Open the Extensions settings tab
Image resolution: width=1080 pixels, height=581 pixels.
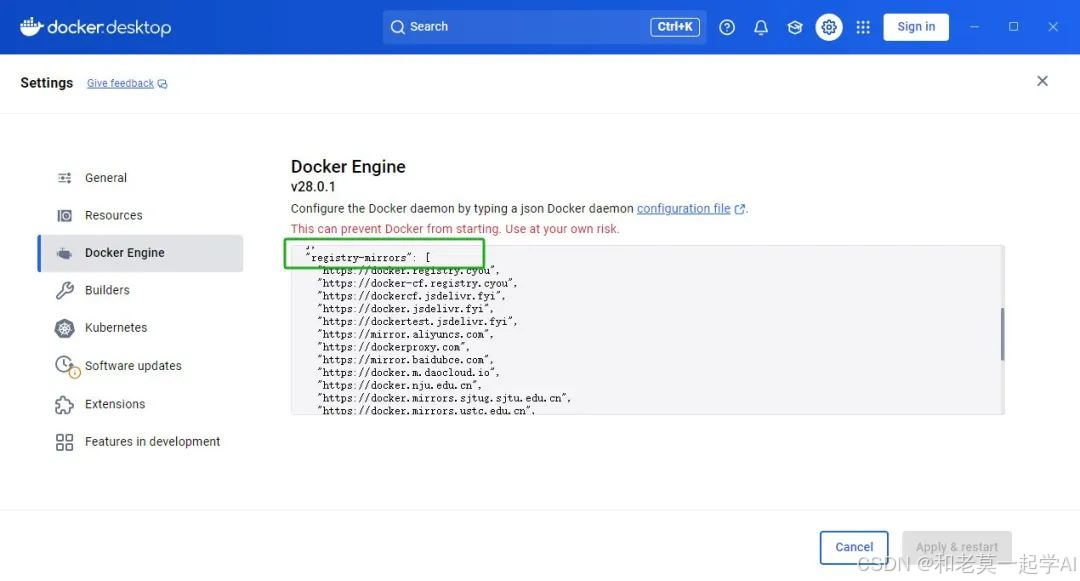point(141,404)
